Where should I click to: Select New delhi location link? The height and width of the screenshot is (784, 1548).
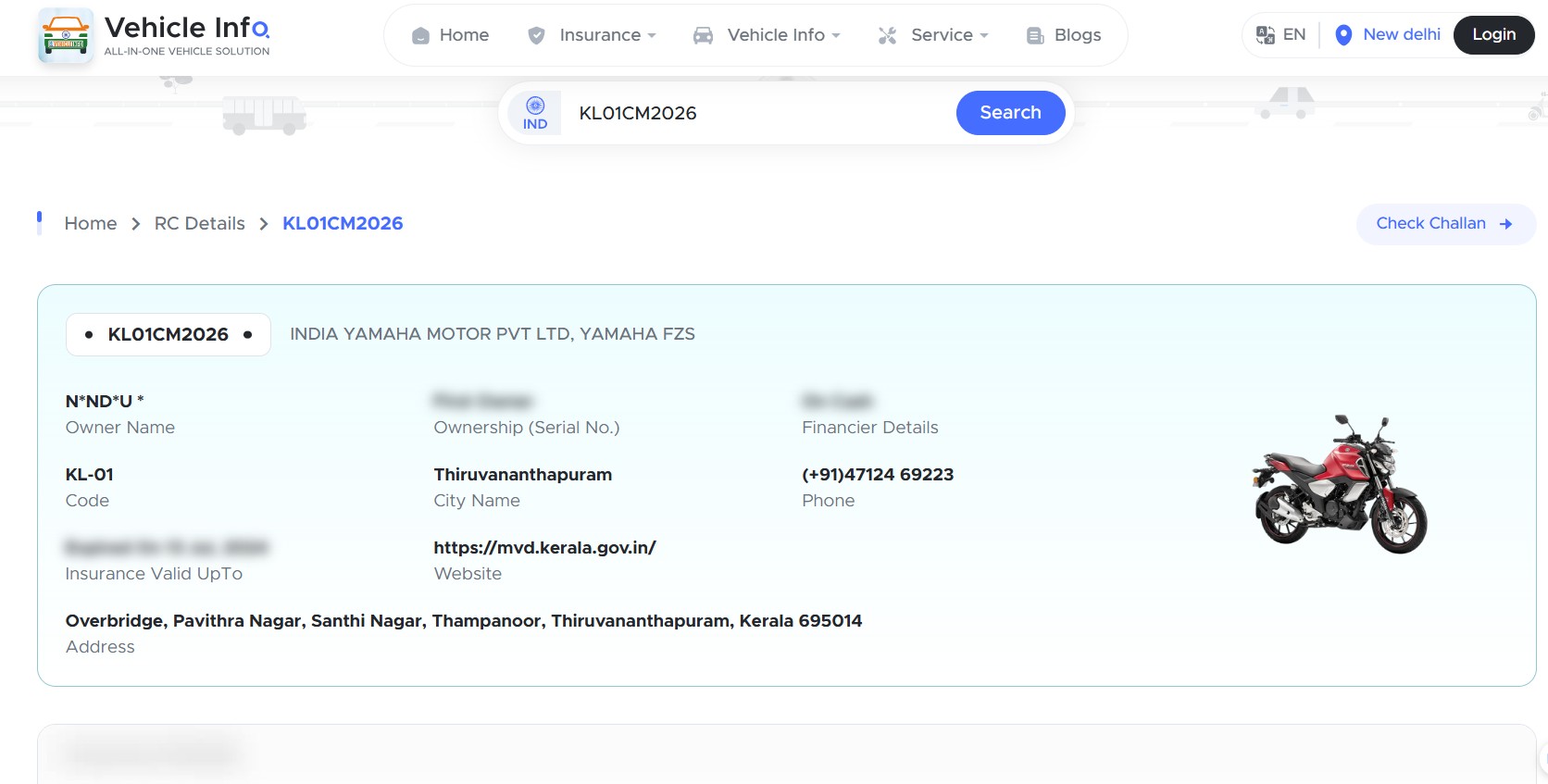(x=1402, y=34)
